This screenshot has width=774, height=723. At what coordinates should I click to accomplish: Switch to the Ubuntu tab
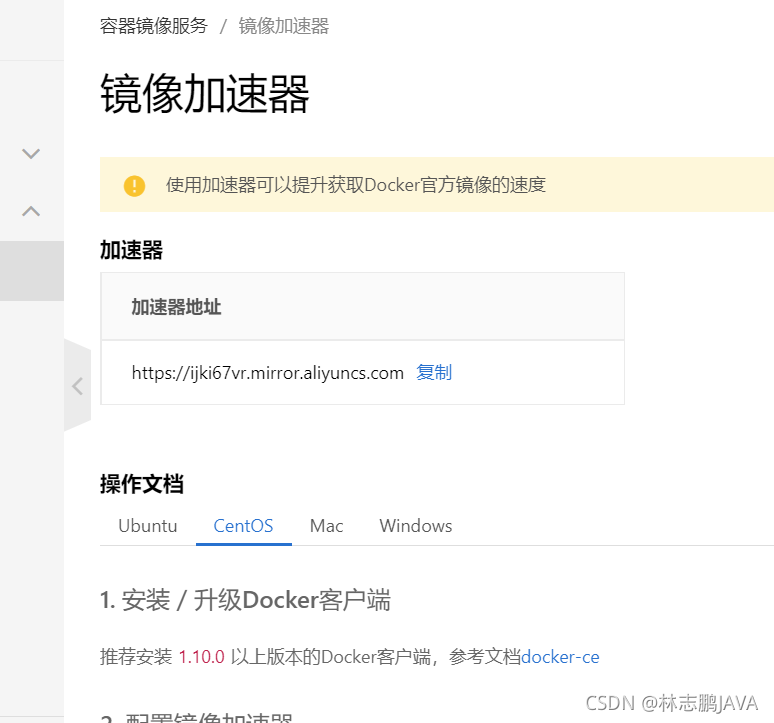[x=148, y=526]
